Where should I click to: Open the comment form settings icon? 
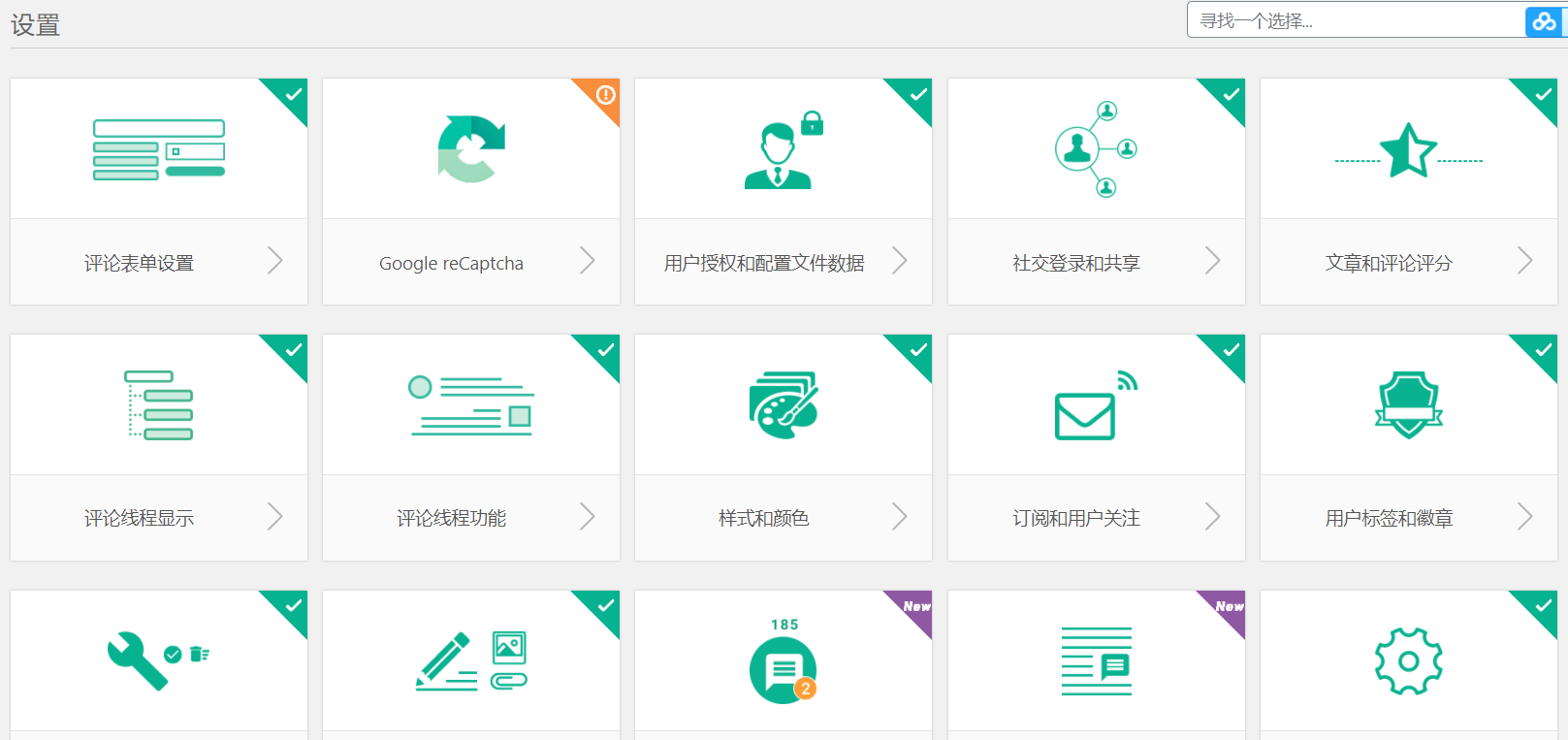pyautogui.click(x=159, y=149)
